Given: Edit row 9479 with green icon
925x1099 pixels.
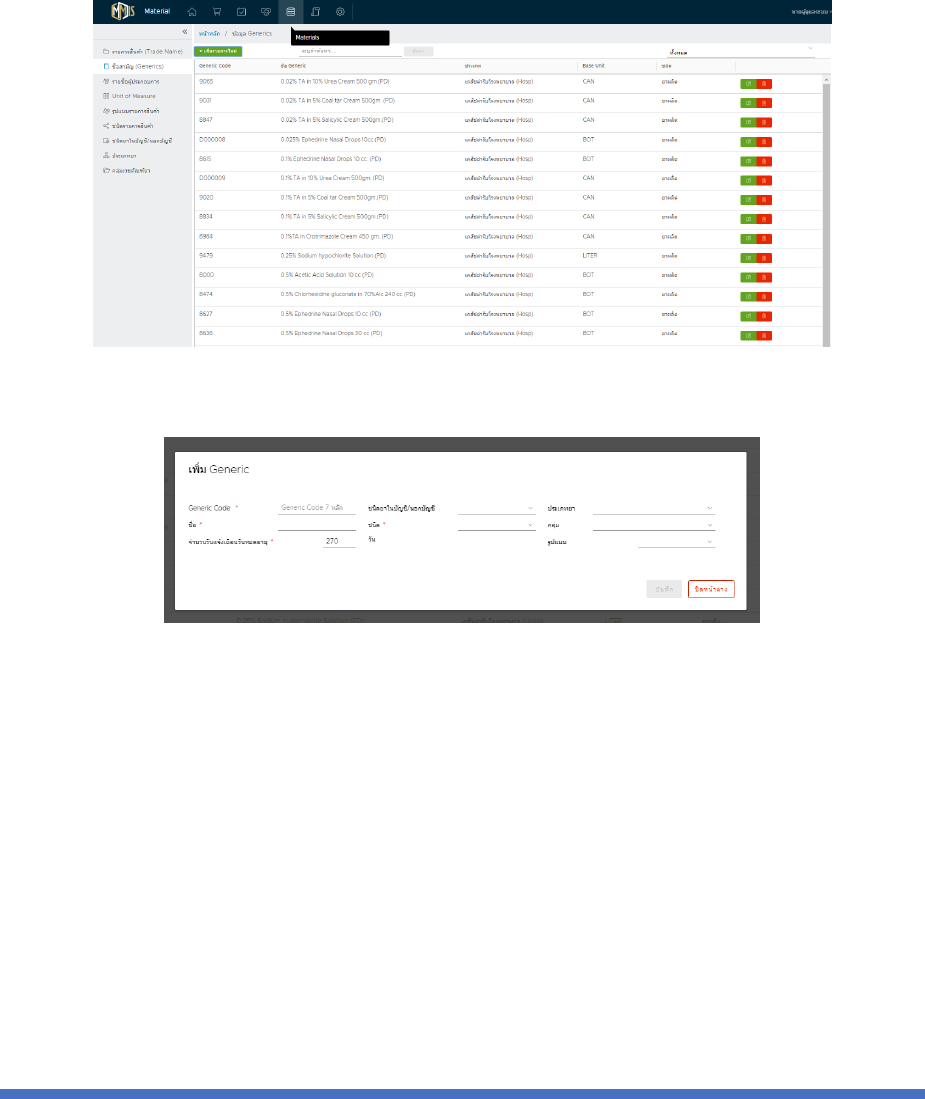Looking at the screenshot, I should point(748,258).
